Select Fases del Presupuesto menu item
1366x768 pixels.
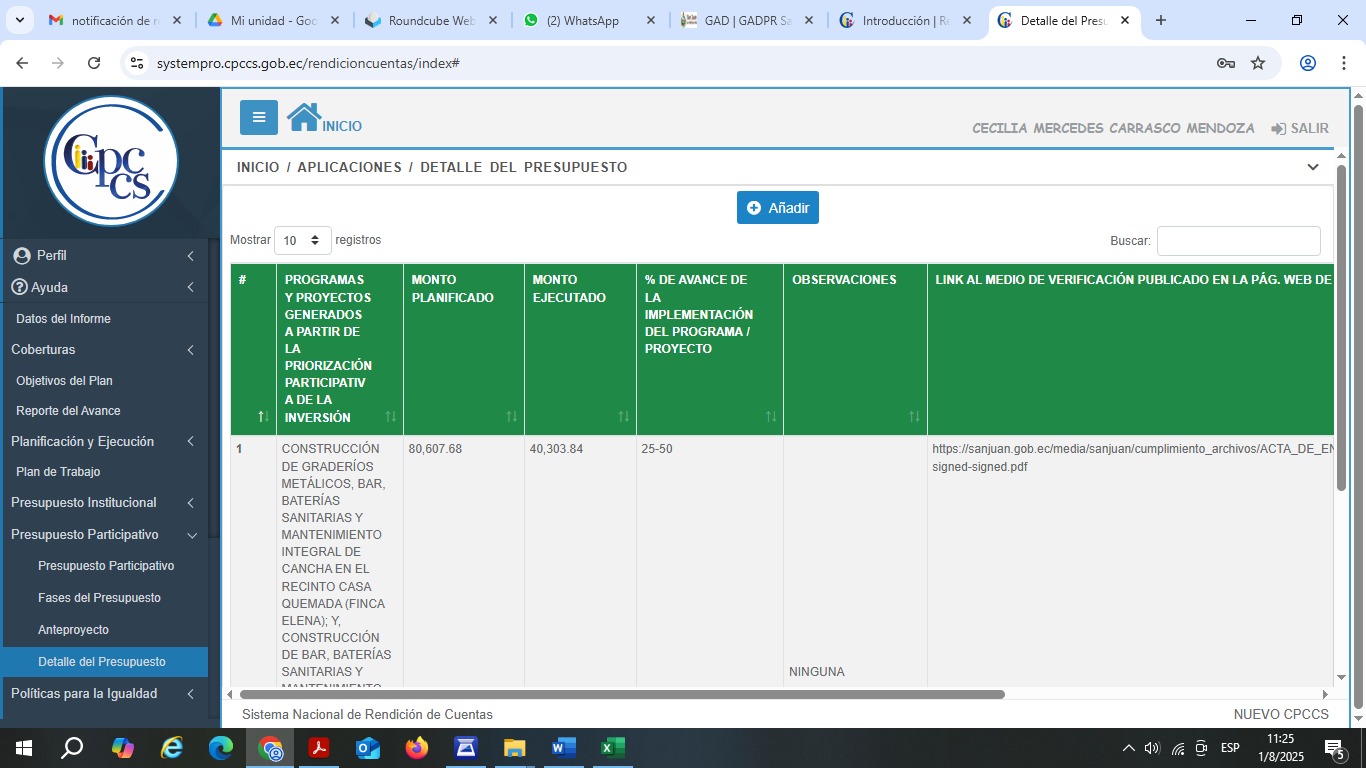pos(99,598)
